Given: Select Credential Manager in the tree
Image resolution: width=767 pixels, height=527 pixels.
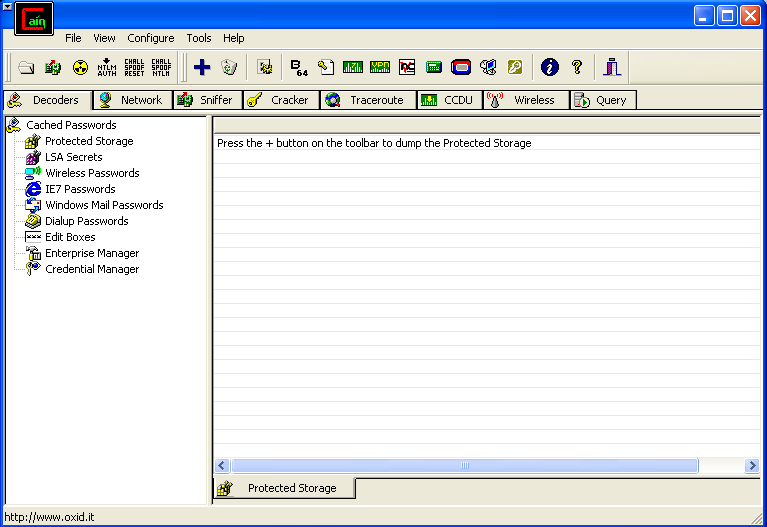Looking at the screenshot, I should point(92,269).
